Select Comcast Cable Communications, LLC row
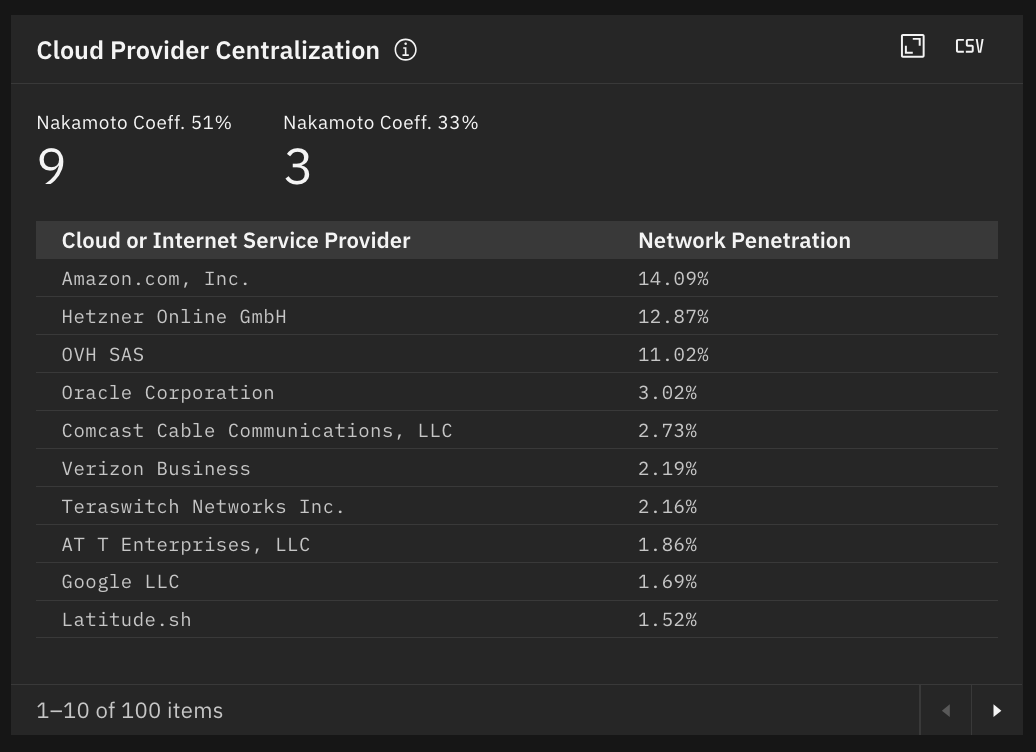Image resolution: width=1036 pixels, height=752 pixels. [257, 431]
